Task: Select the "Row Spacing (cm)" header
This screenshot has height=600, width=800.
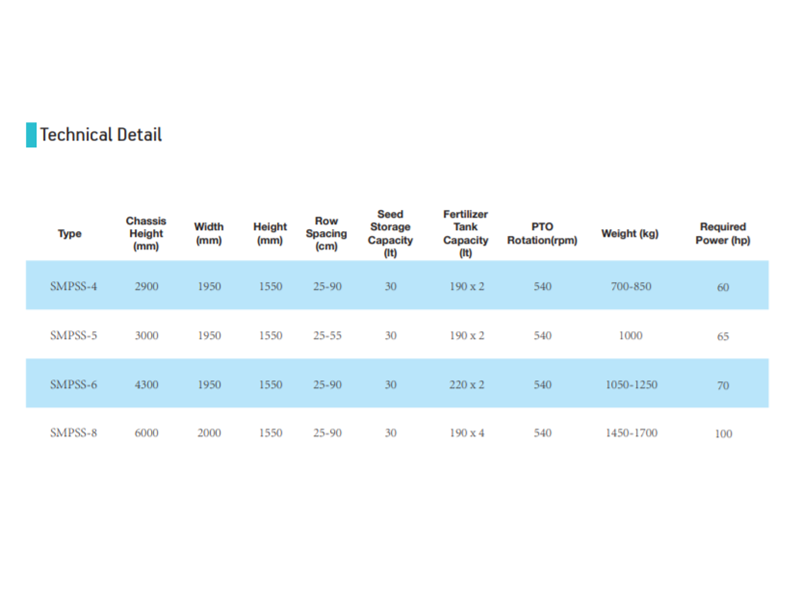Action: [326, 234]
